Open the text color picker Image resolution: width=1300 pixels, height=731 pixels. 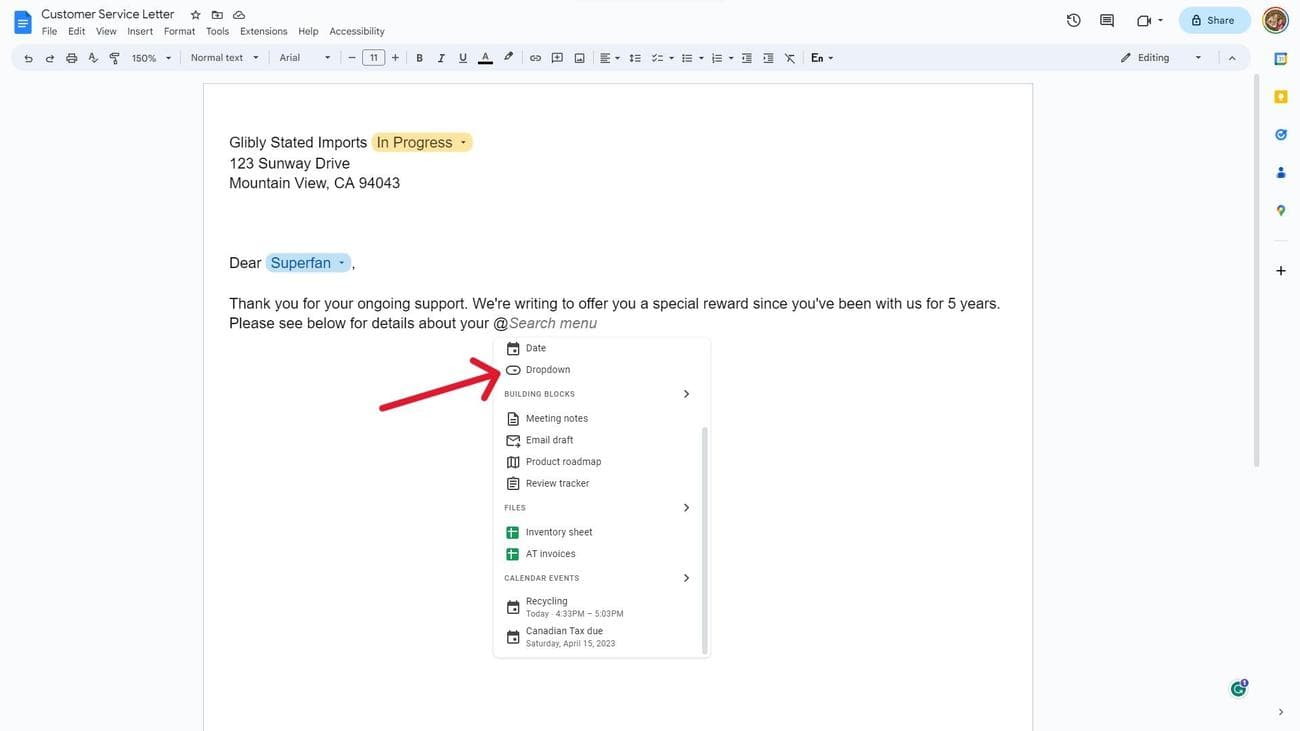485,58
